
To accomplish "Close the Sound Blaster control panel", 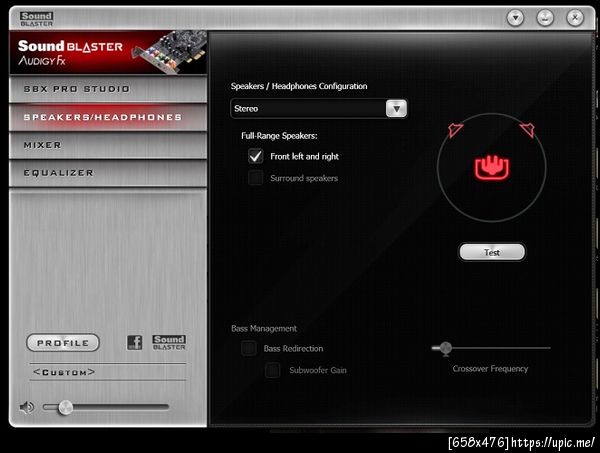I will tap(575, 18).
